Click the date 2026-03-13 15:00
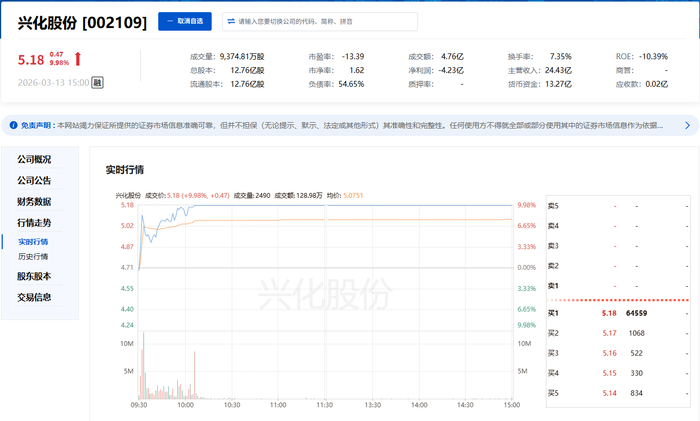Viewport: 700px width, 421px height. [x=54, y=83]
